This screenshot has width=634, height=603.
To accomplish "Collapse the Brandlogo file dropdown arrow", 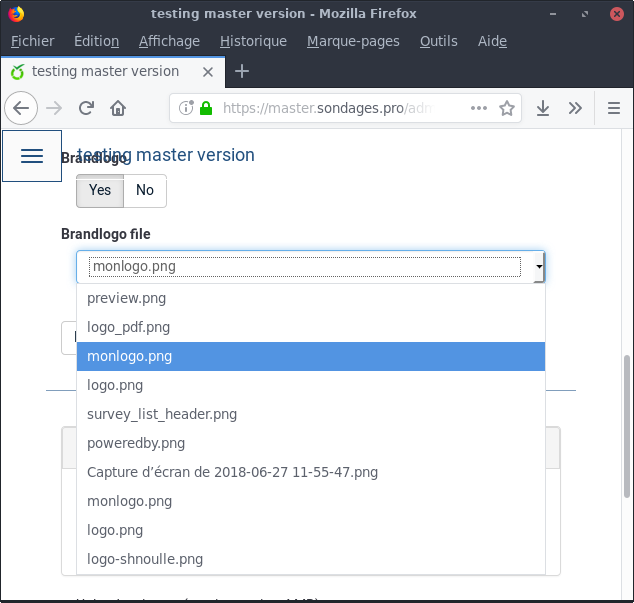I will (x=539, y=267).
